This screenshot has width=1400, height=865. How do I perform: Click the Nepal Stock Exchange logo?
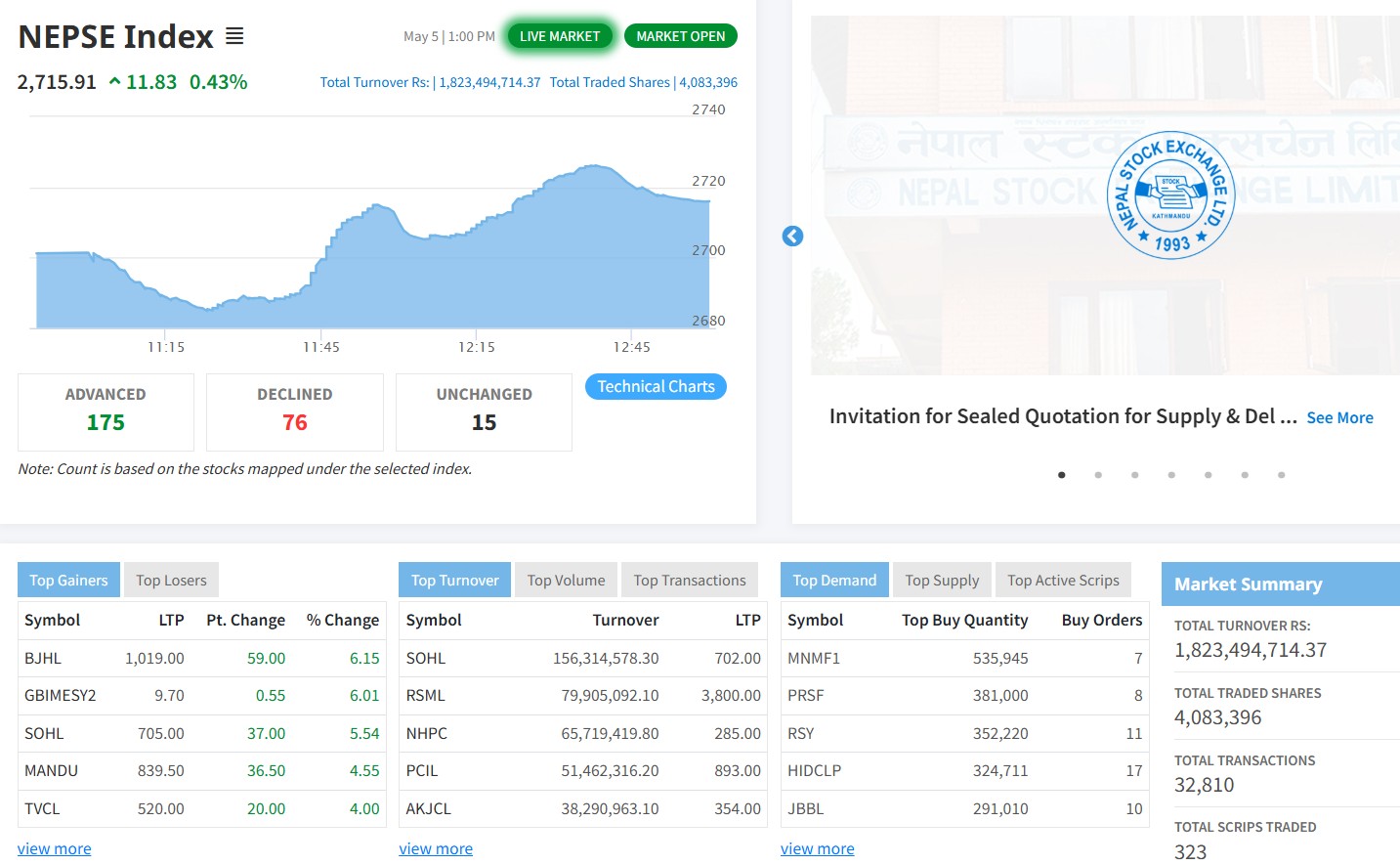point(1171,195)
